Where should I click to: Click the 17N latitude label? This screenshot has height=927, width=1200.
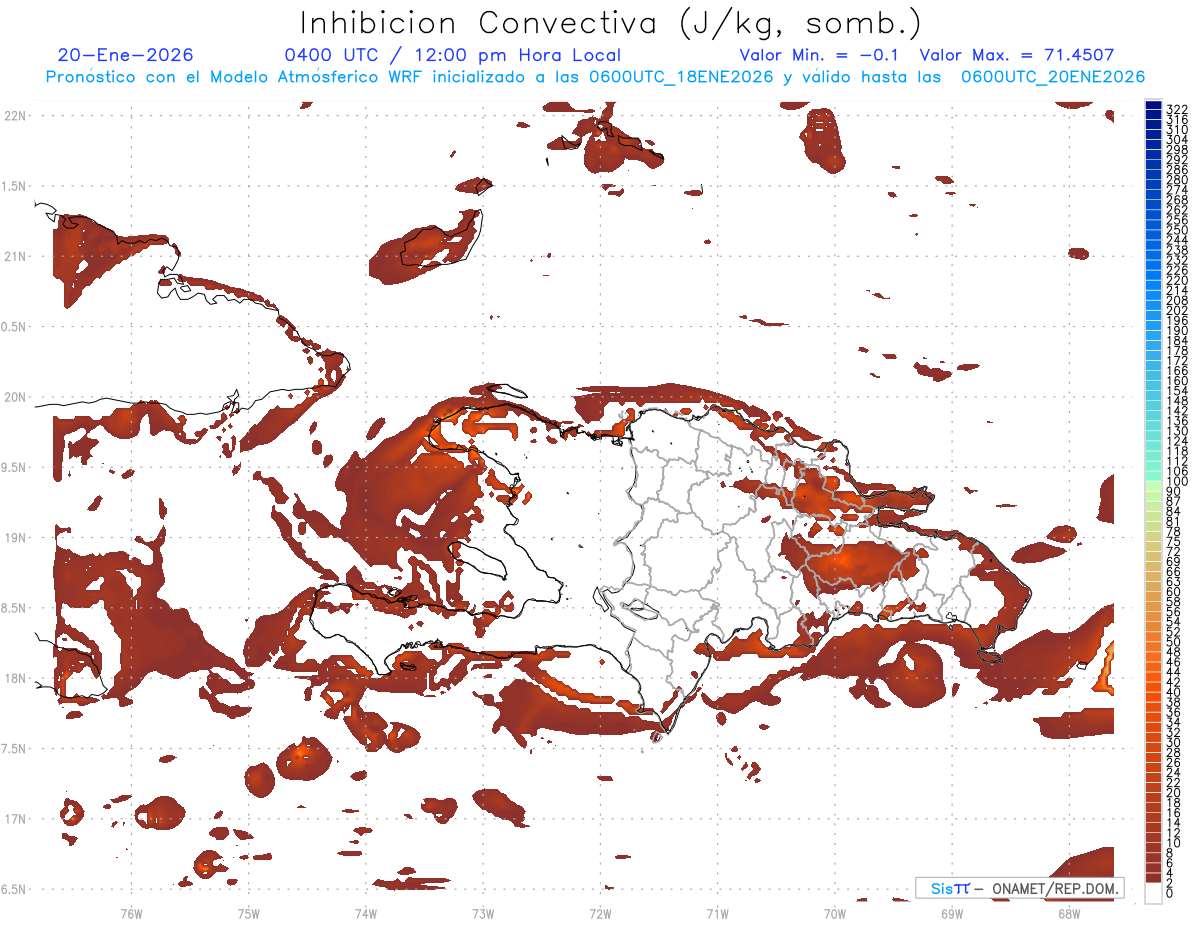click(x=15, y=819)
